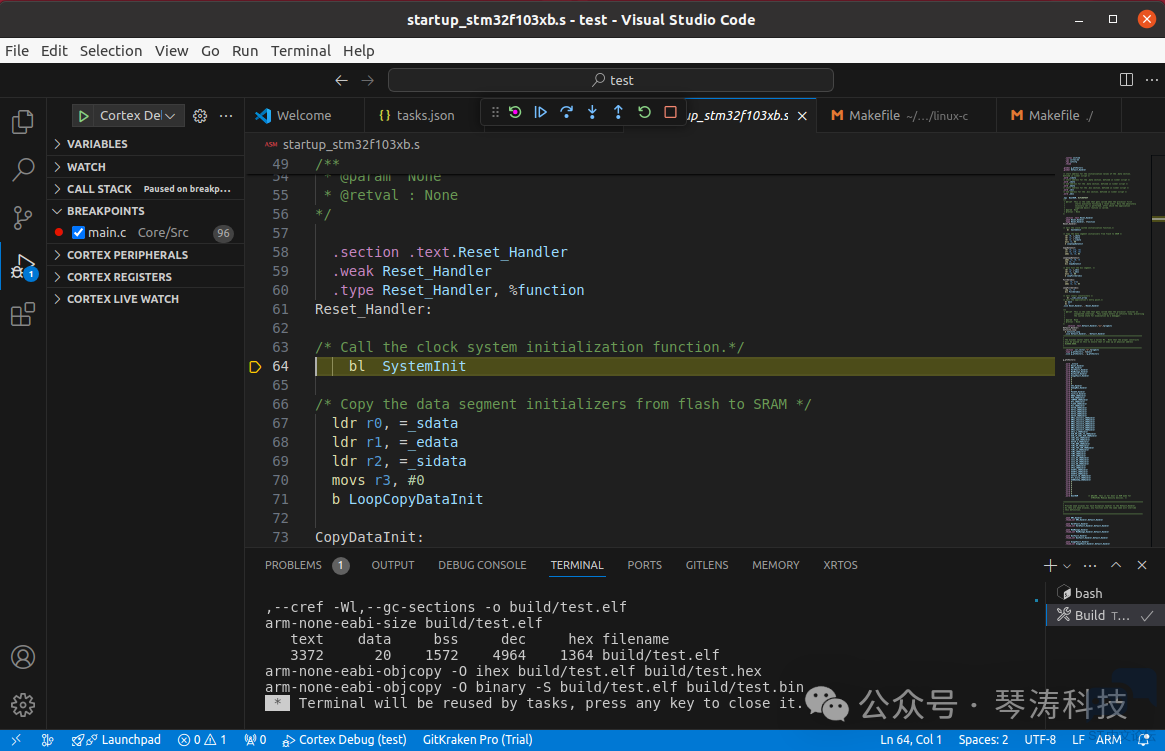Open the Terminal menu

point(300,51)
